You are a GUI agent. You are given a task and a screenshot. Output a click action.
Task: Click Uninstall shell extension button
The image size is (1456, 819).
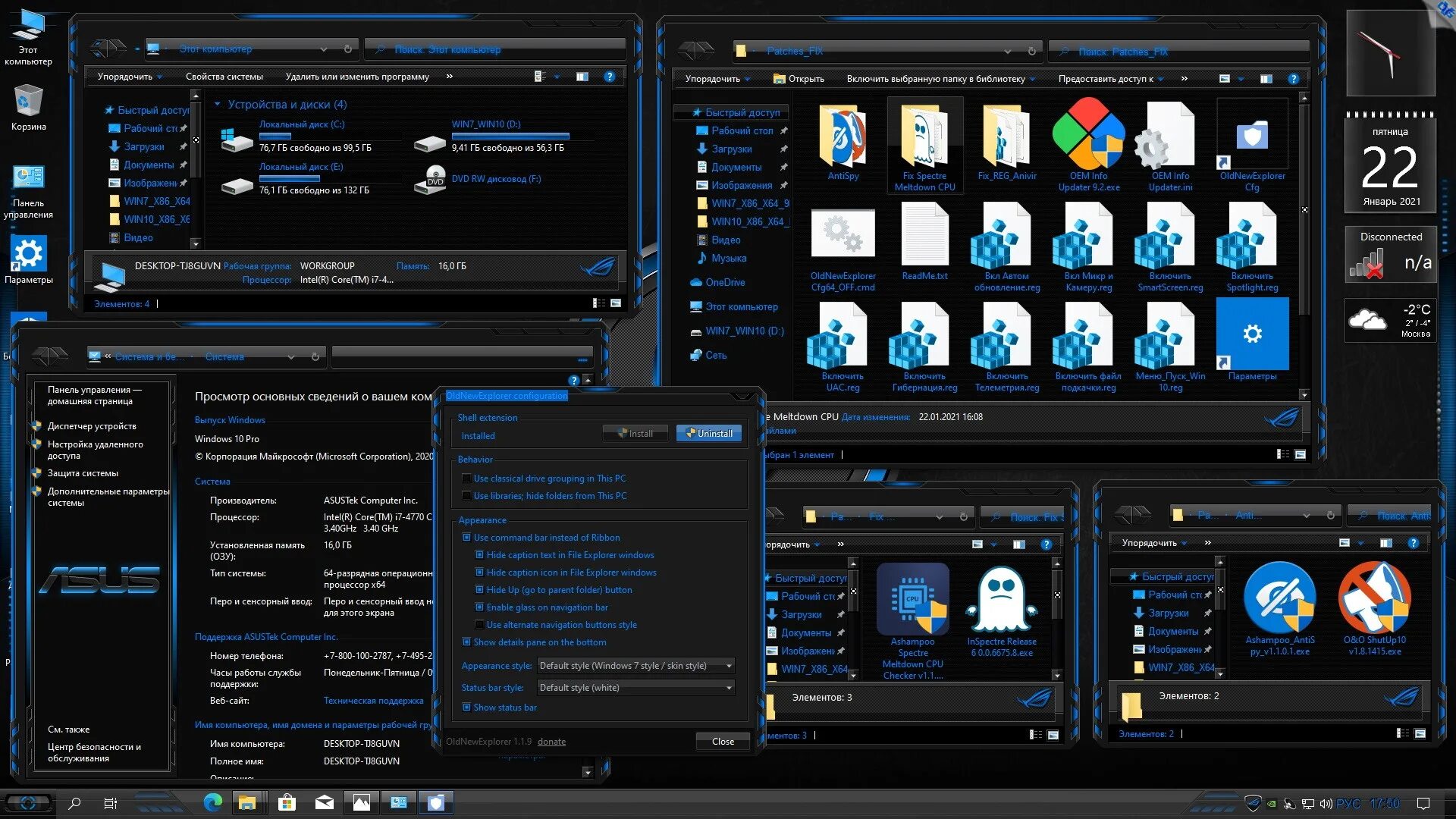(x=709, y=434)
